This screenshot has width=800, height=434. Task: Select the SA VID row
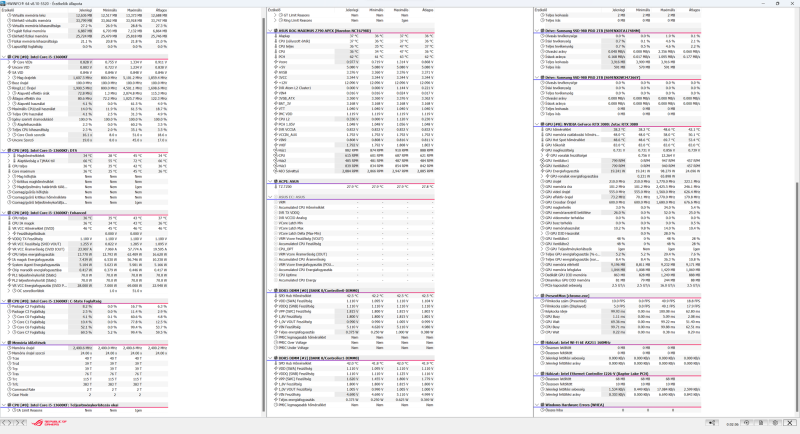click(85, 72)
